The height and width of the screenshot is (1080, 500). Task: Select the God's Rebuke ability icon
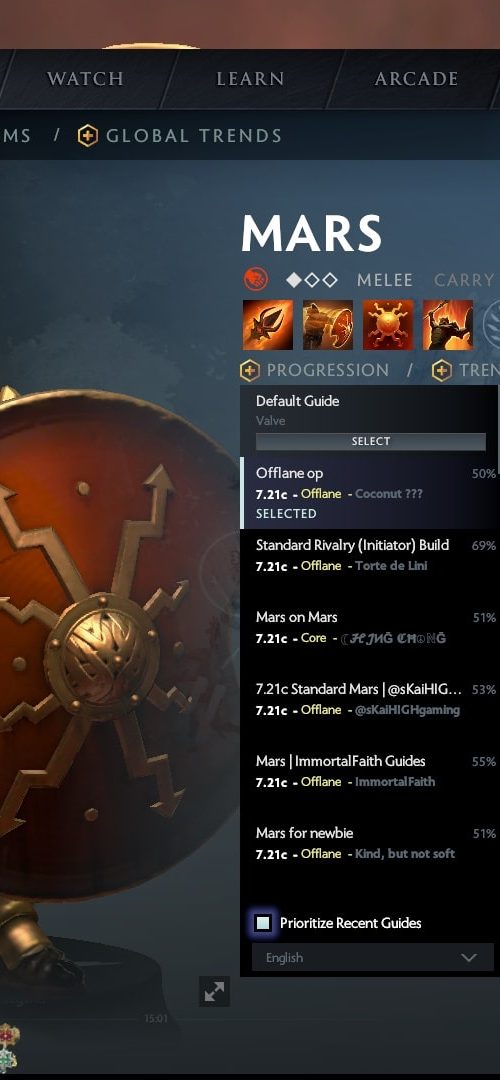(328, 324)
